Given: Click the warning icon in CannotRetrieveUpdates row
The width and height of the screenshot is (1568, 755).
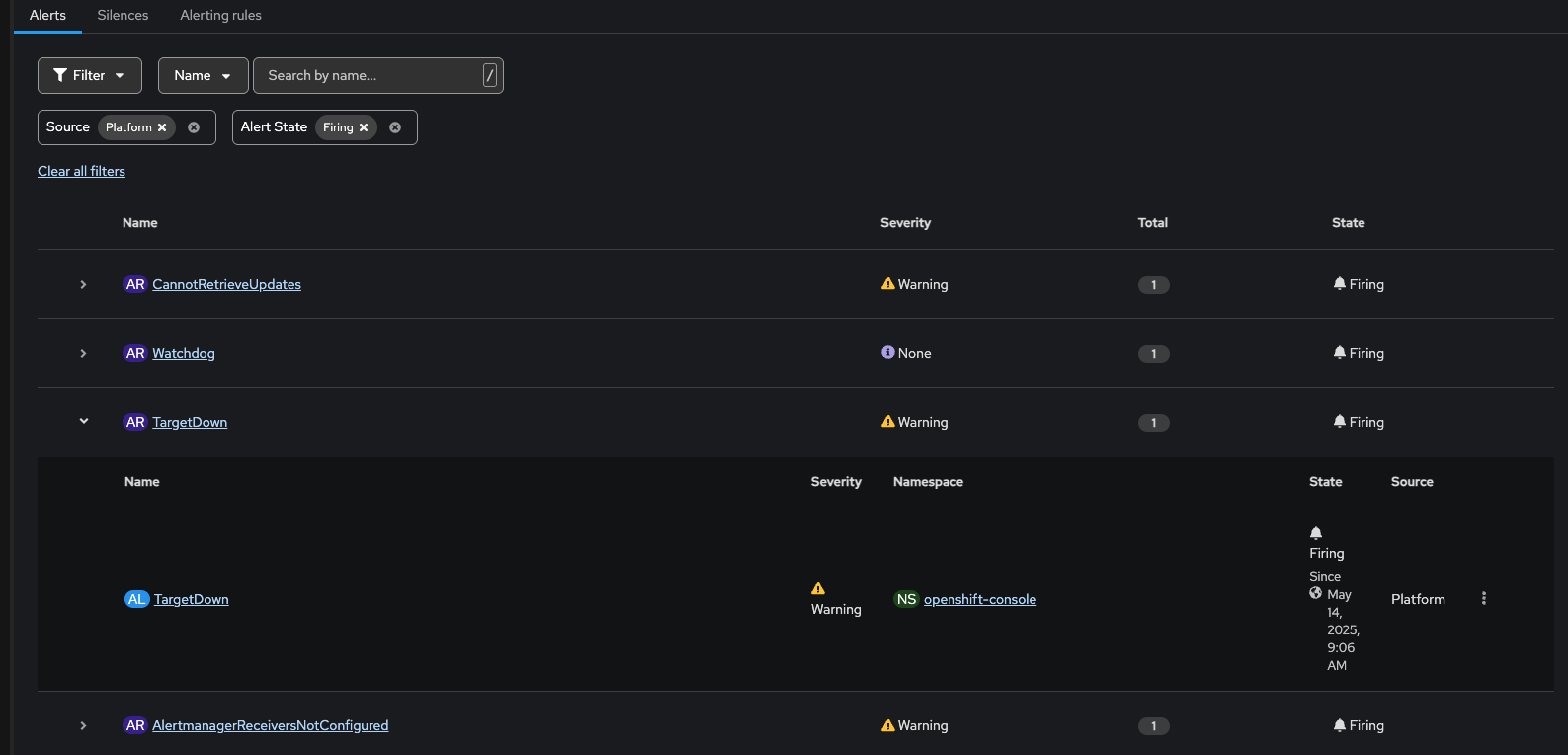Looking at the screenshot, I should point(888,284).
